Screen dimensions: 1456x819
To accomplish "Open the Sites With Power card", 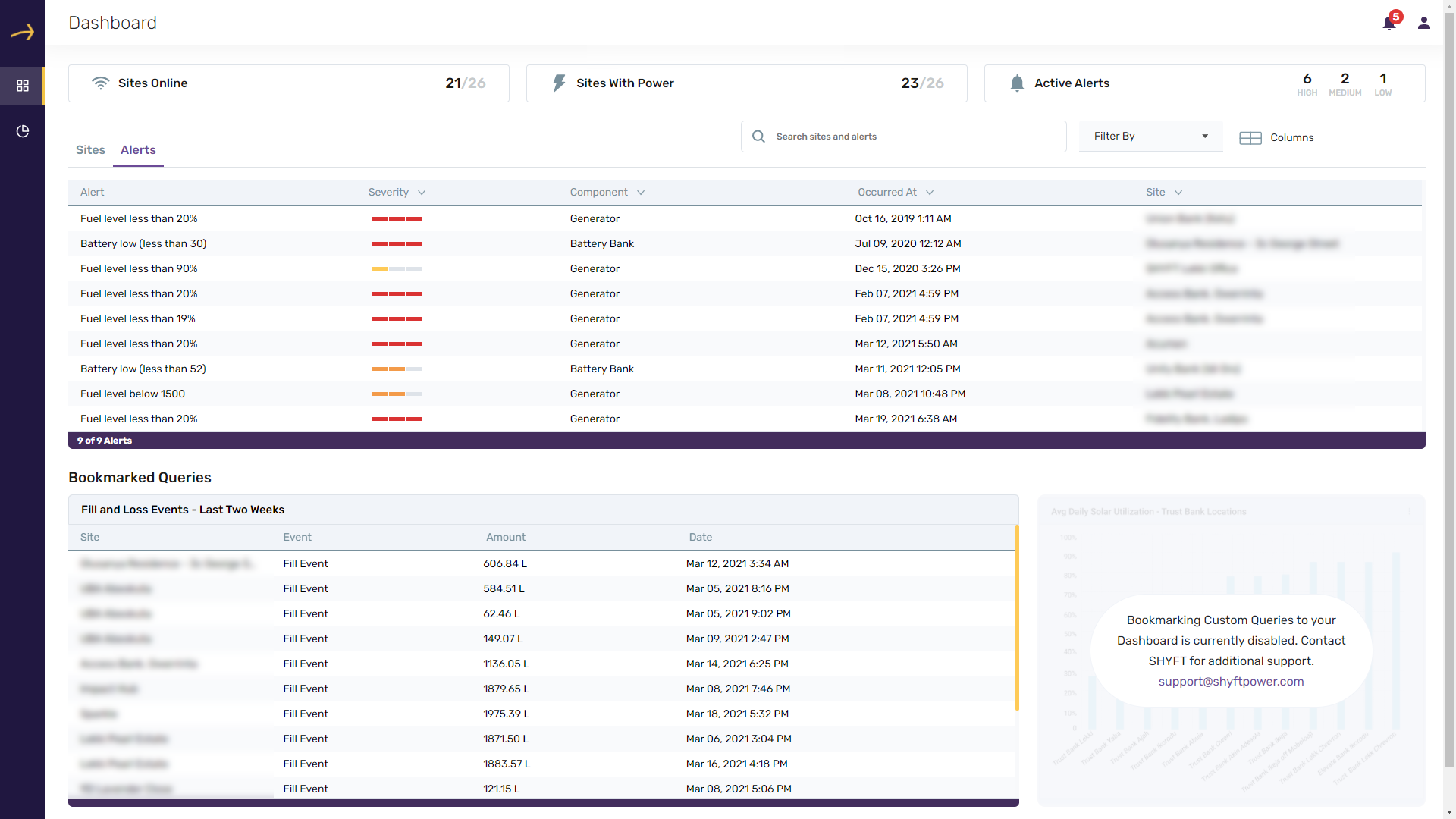I will coord(747,83).
